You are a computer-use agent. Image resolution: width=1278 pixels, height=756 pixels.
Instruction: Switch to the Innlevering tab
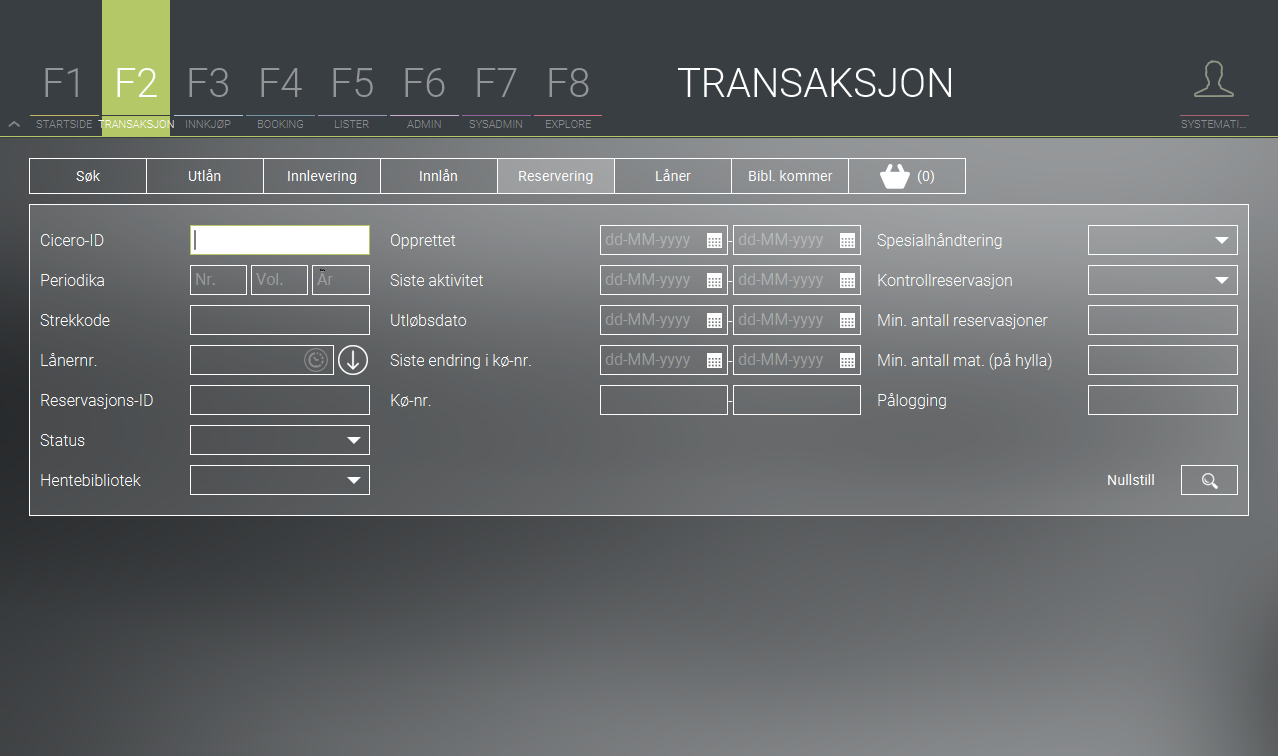coord(322,176)
